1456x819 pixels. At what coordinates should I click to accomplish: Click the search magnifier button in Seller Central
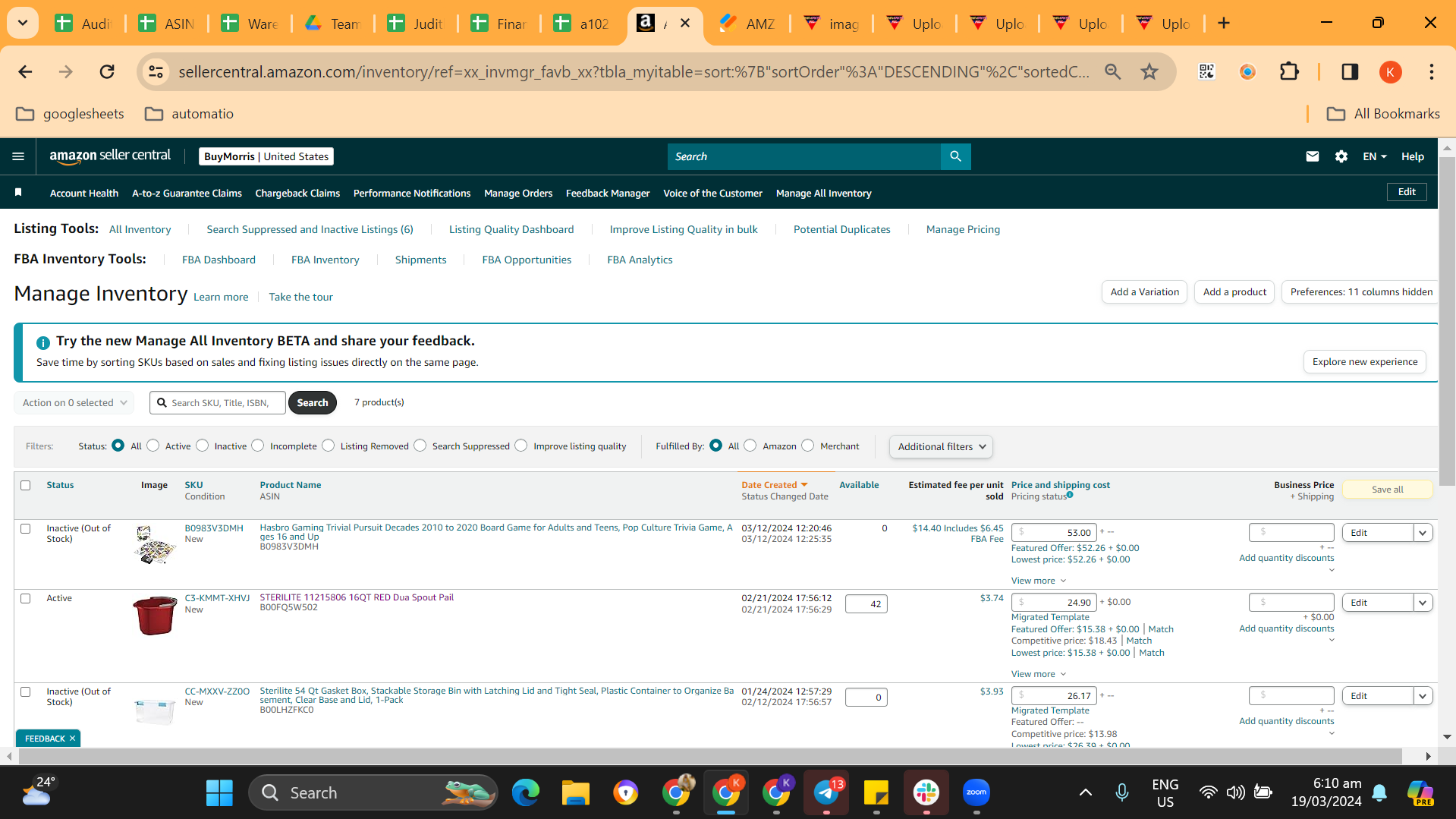(x=955, y=156)
